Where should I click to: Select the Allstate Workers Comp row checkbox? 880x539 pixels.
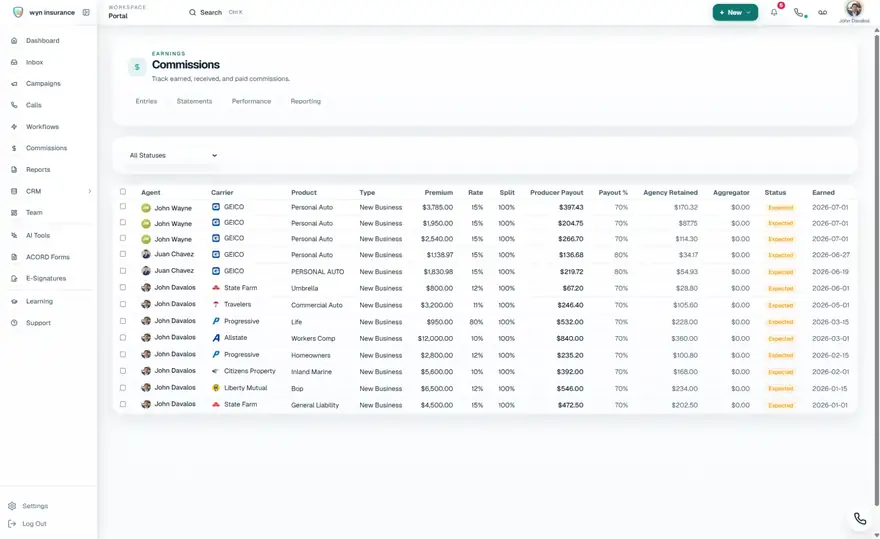pos(123,337)
